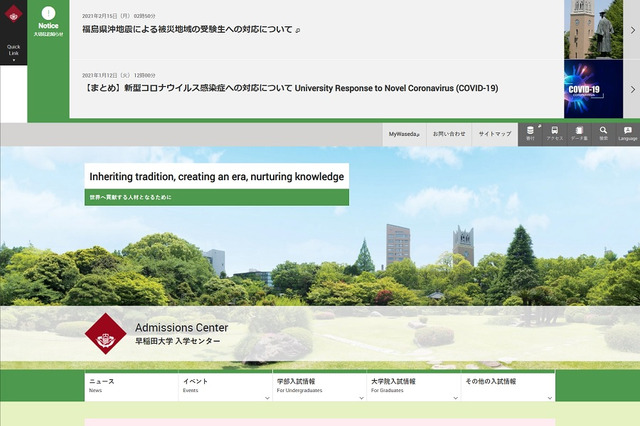The height and width of the screenshot is (426, 640).
Task: Click the 'Inheriting tradition, creating an era' headline
Action: tap(217, 177)
